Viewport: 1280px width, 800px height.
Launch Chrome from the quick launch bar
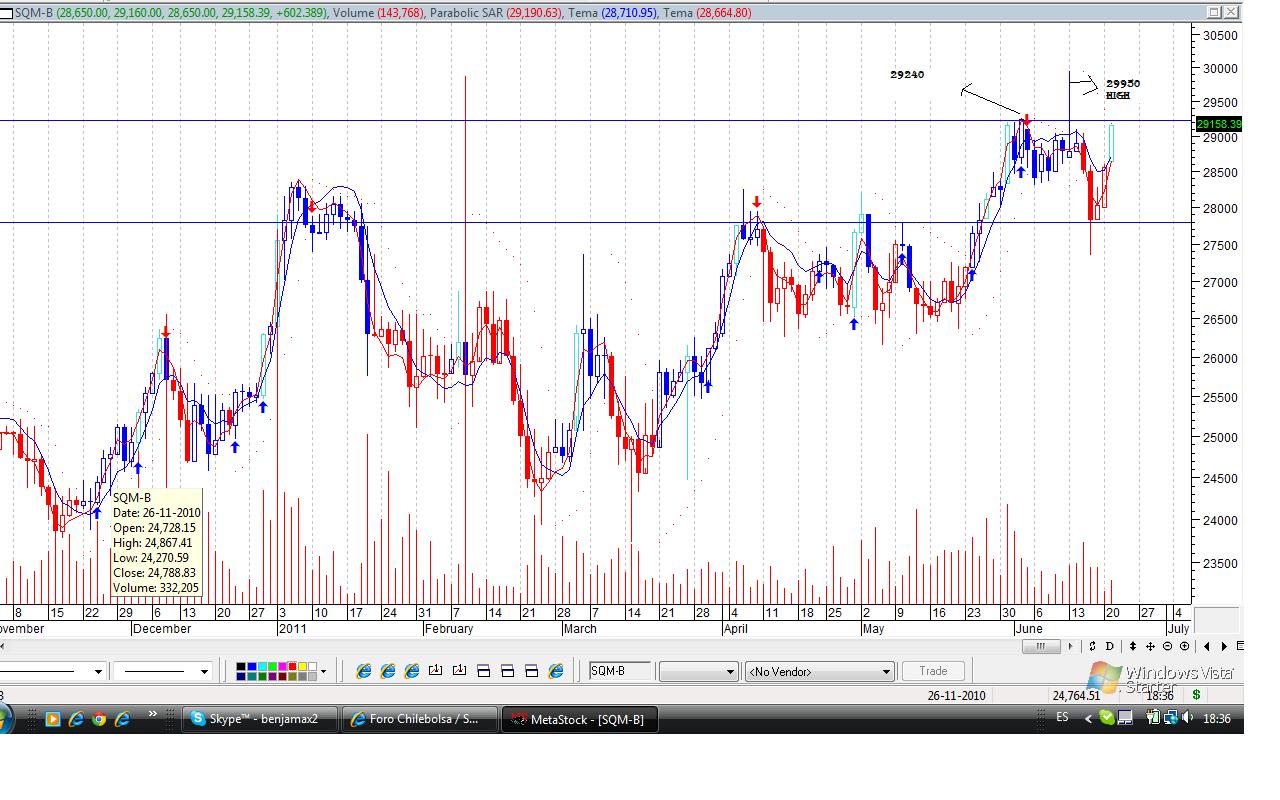[x=99, y=718]
